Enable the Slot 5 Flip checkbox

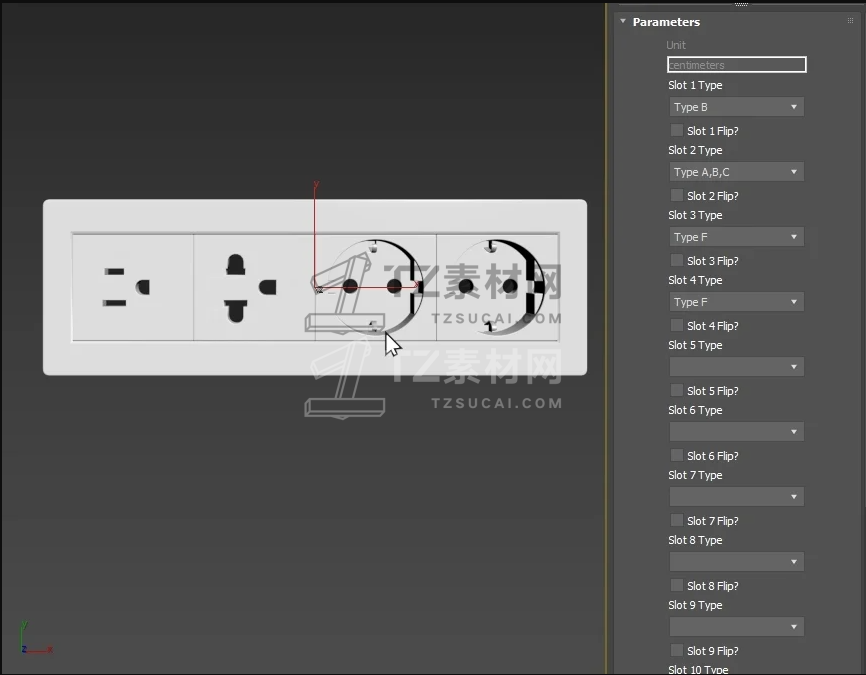coord(677,391)
